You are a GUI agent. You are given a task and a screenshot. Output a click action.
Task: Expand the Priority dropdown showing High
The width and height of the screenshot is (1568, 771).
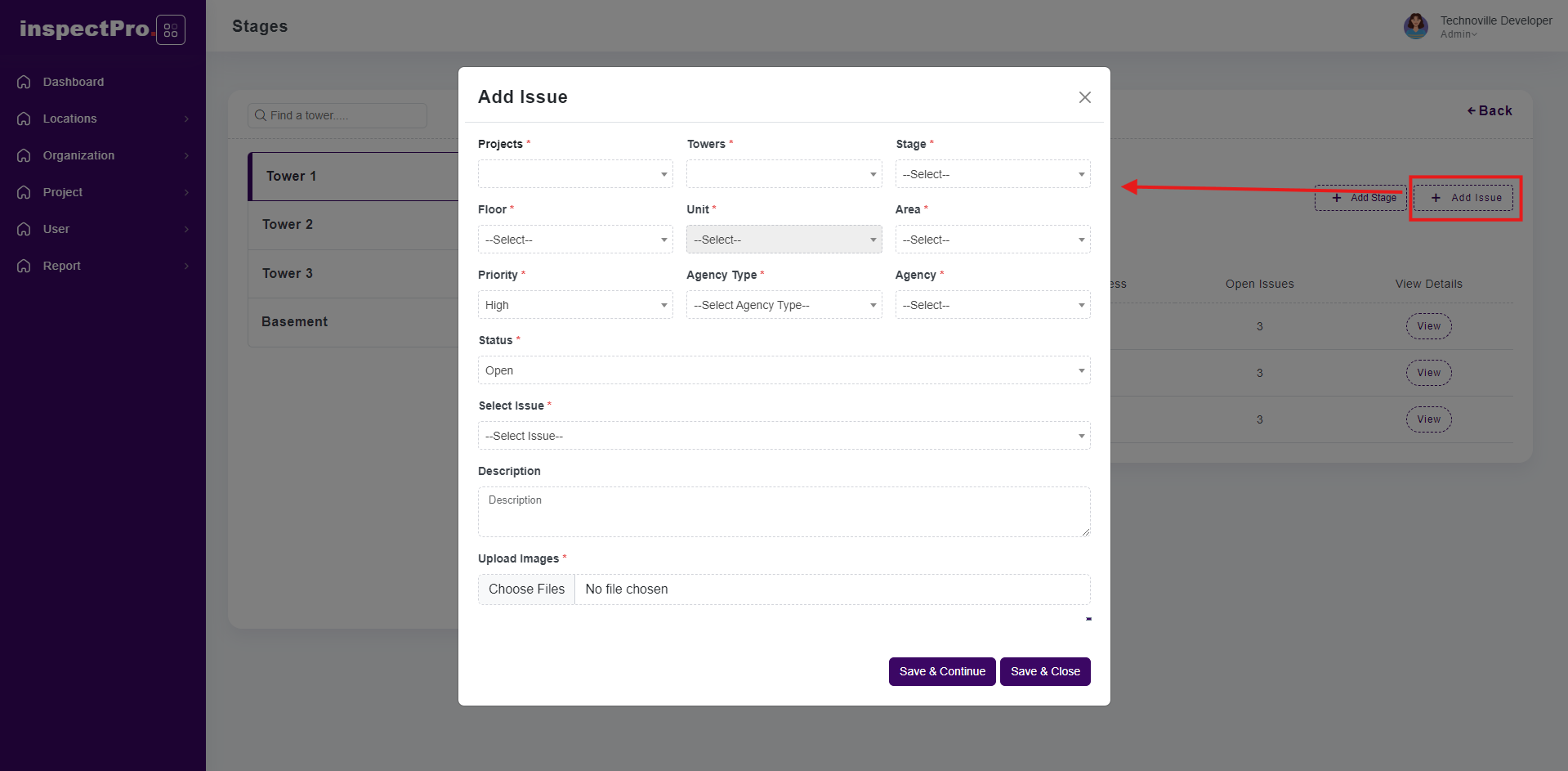[x=575, y=305]
